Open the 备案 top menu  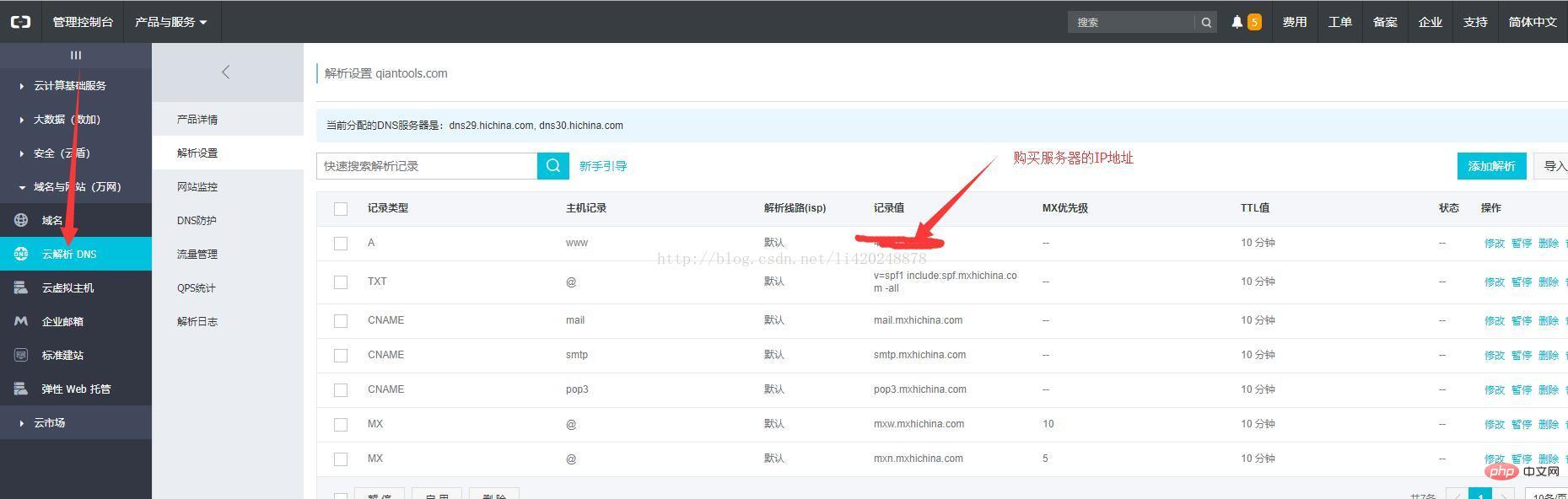click(1385, 22)
